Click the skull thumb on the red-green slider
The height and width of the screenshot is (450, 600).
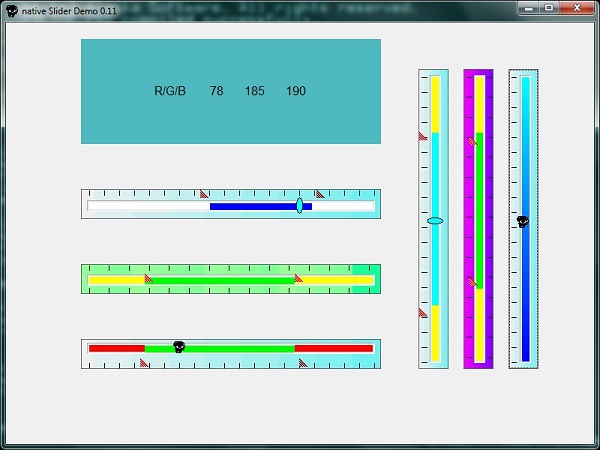pos(179,347)
